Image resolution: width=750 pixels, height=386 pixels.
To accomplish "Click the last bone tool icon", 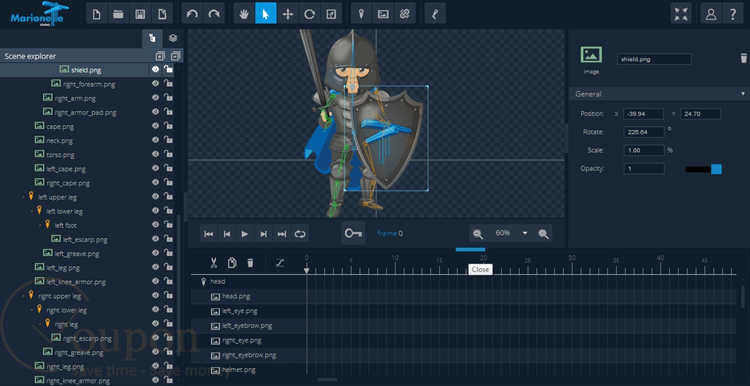I will [x=435, y=13].
